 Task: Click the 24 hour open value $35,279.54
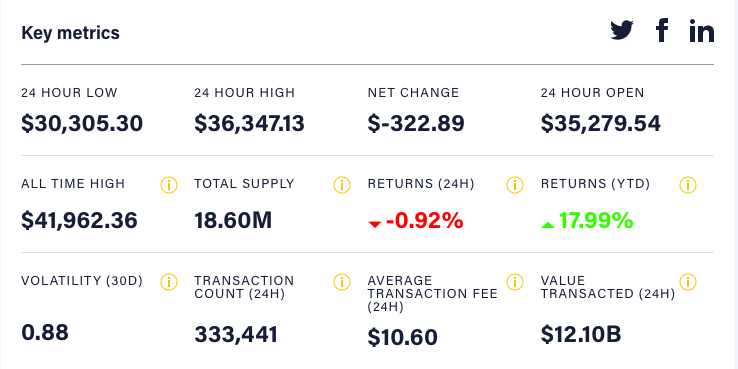[x=601, y=124]
